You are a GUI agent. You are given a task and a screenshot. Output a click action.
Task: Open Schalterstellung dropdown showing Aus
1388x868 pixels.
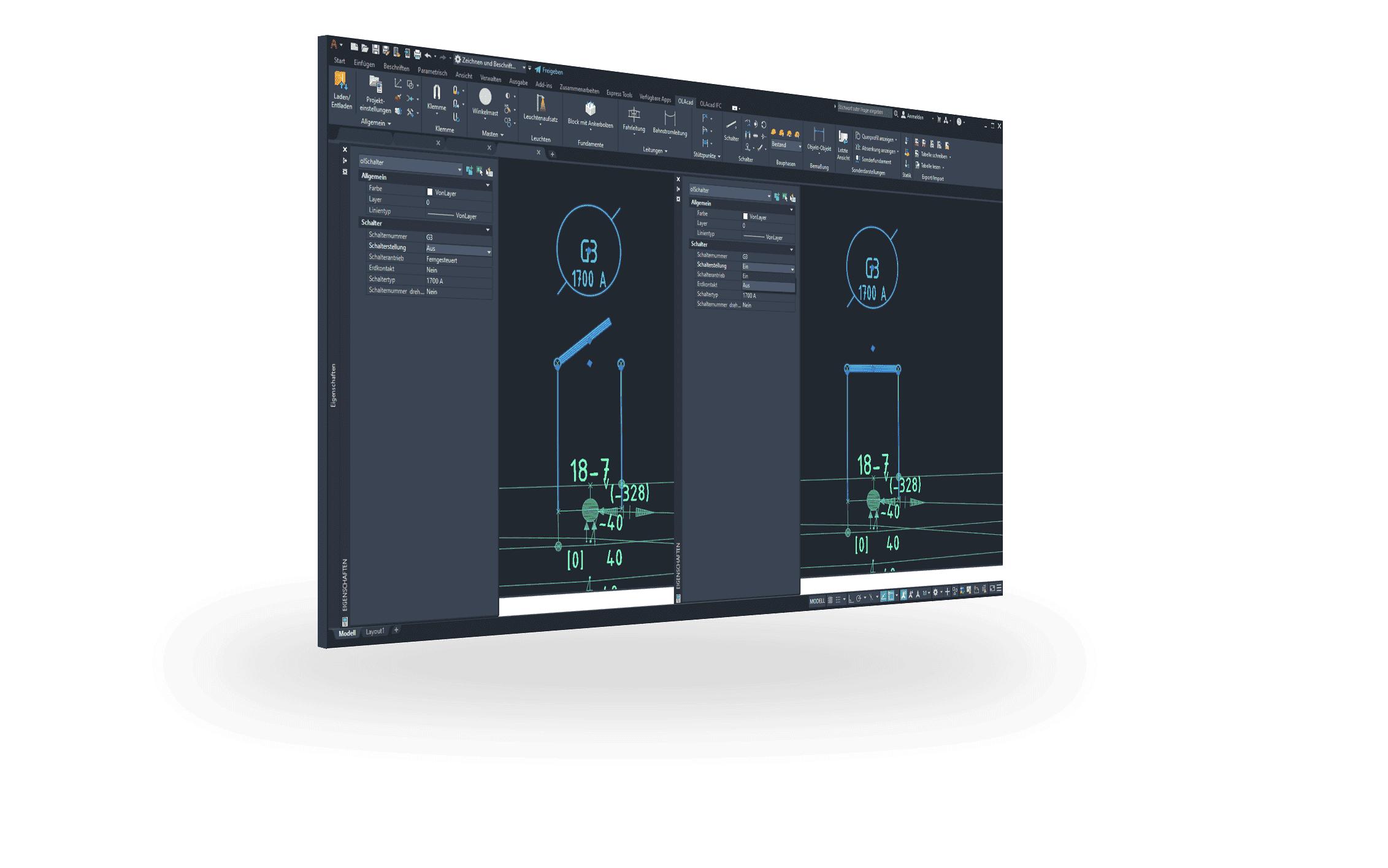pyautogui.click(x=488, y=252)
